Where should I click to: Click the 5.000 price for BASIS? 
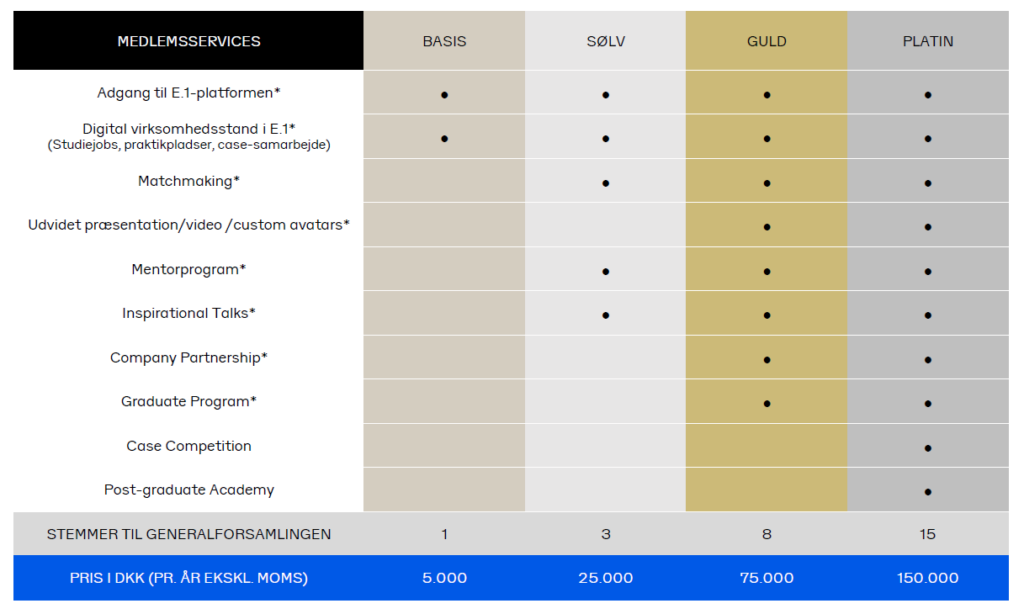click(444, 578)
